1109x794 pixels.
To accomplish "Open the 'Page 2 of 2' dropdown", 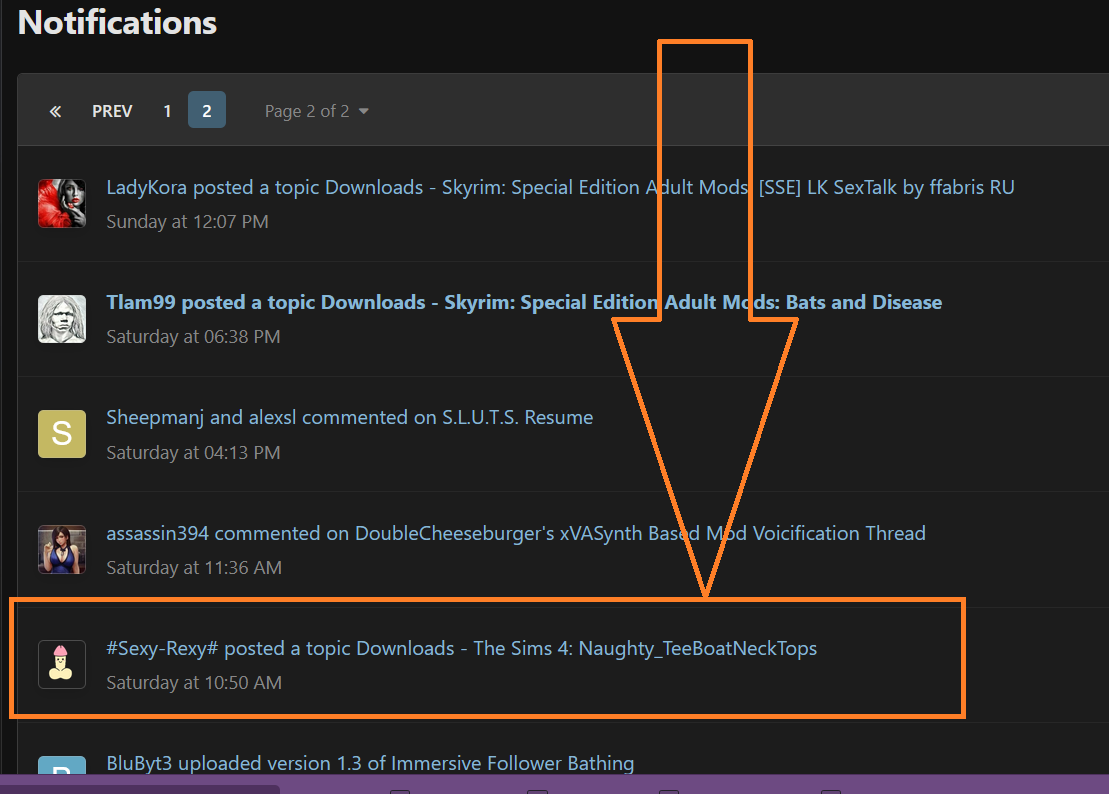I will 316,111.
